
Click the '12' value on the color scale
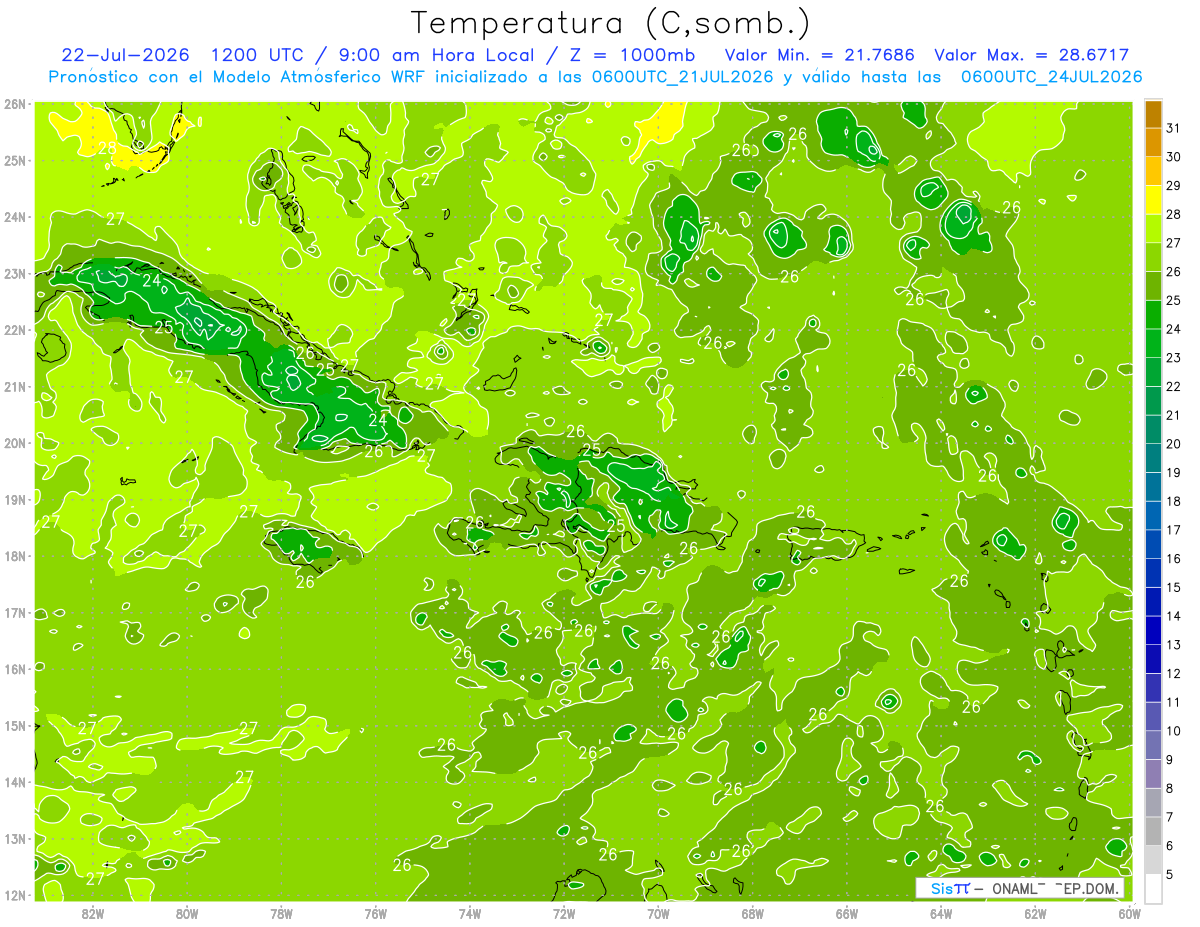pos(1173,673)
